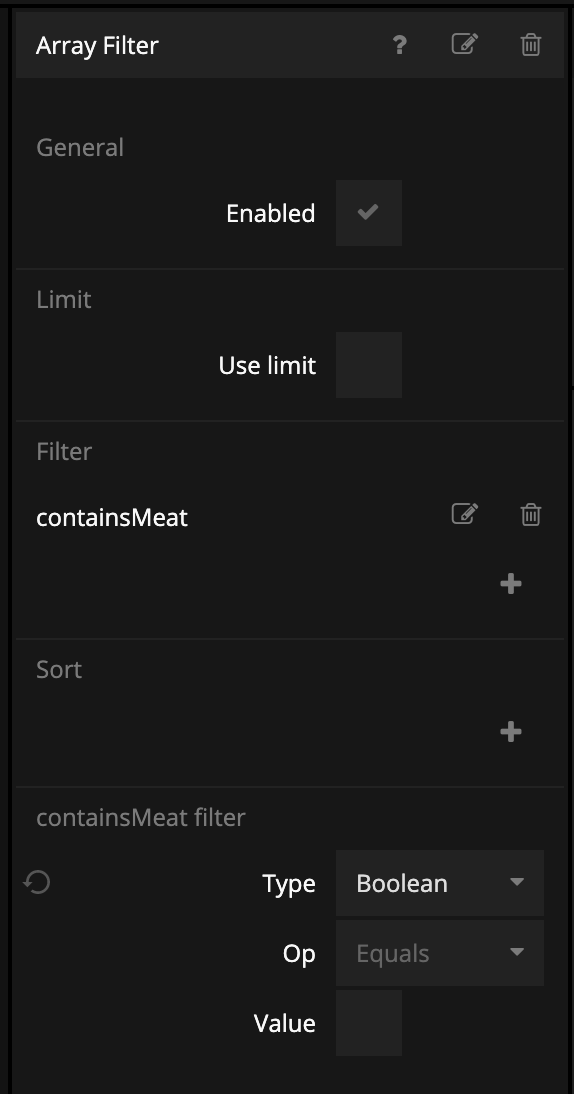Reset the Type property with the circular arrow

37,882
